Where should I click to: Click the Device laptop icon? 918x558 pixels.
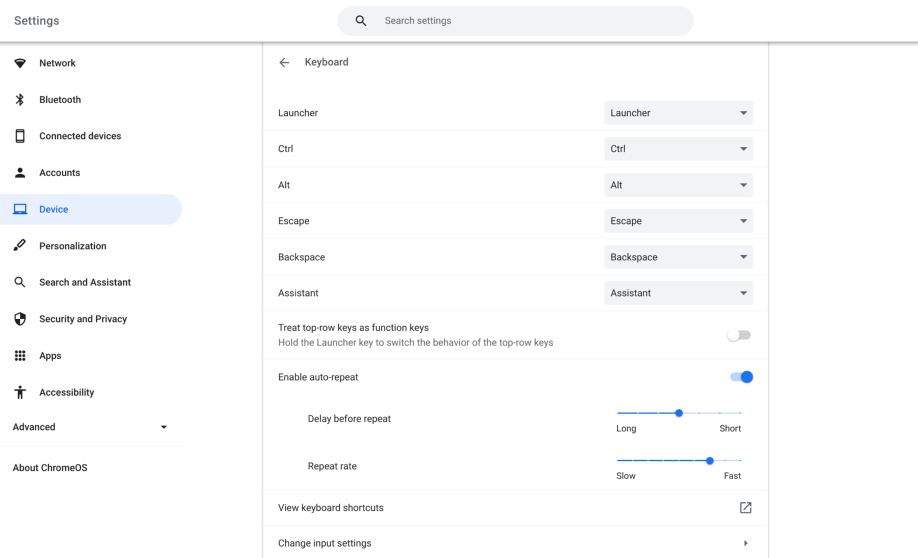[20, 209]
